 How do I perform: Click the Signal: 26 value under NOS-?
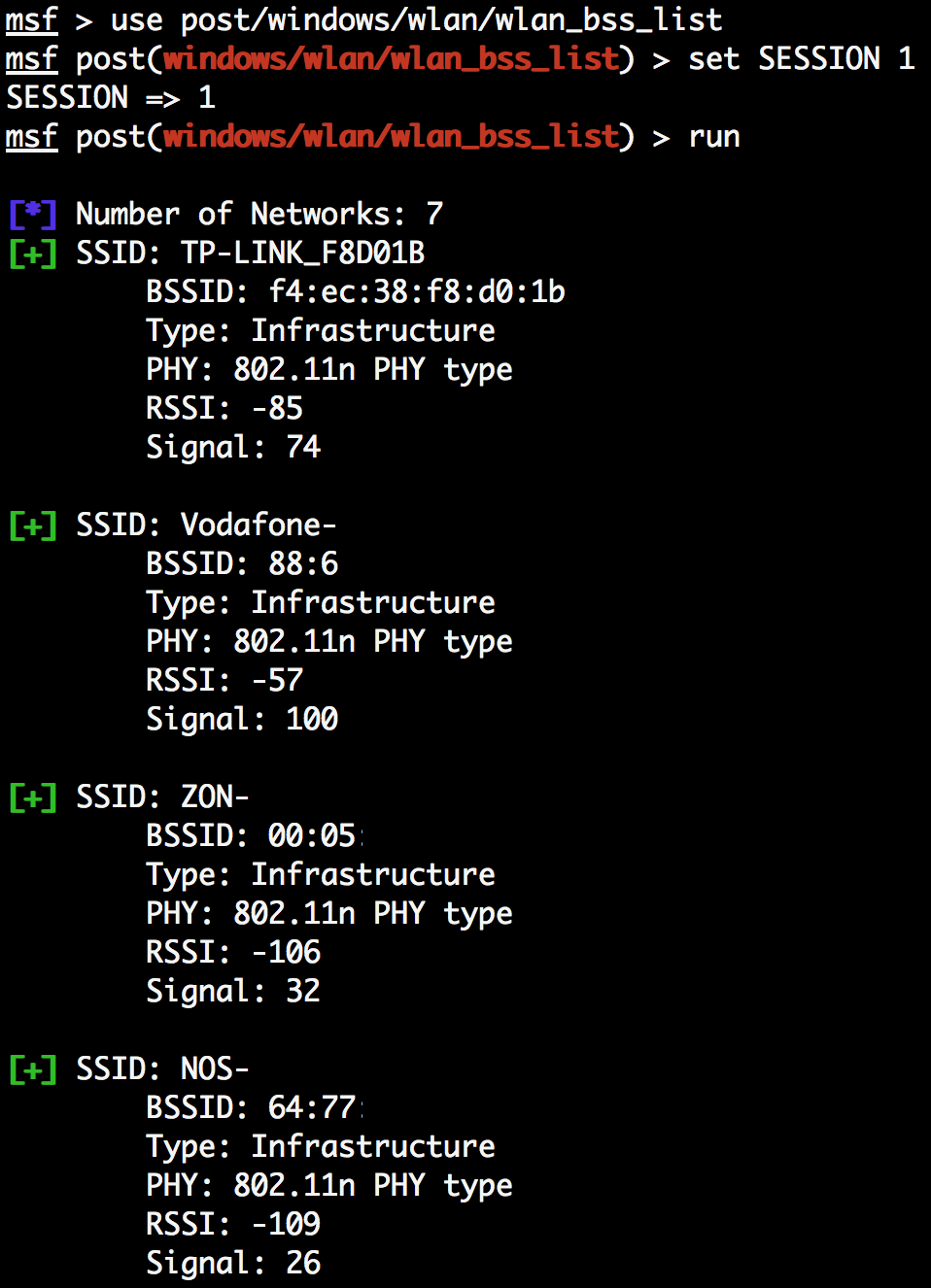click(x=303, y=1263)
